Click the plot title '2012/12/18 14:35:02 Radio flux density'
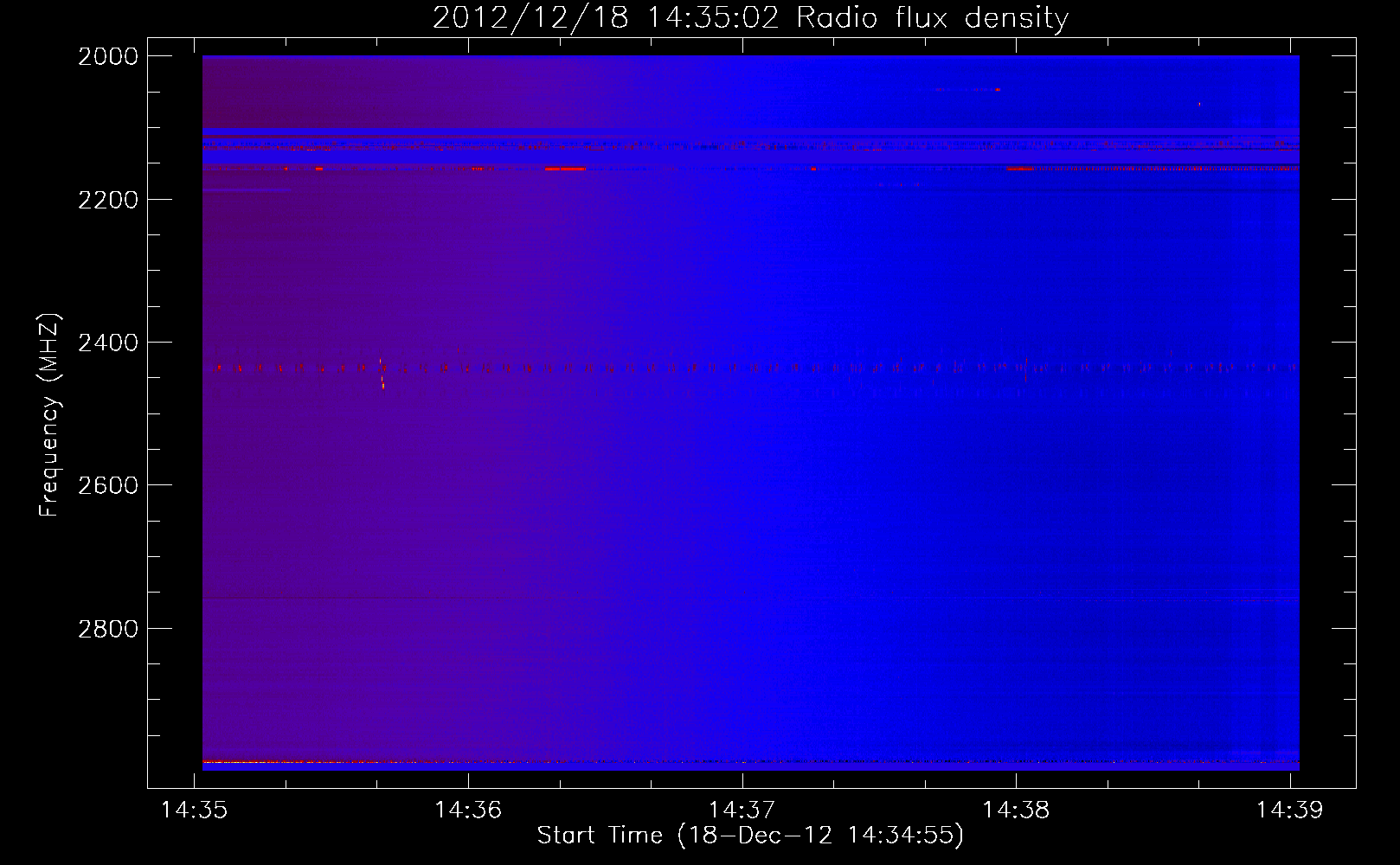Screen dimensions: 1400x865 coord(750,18)
